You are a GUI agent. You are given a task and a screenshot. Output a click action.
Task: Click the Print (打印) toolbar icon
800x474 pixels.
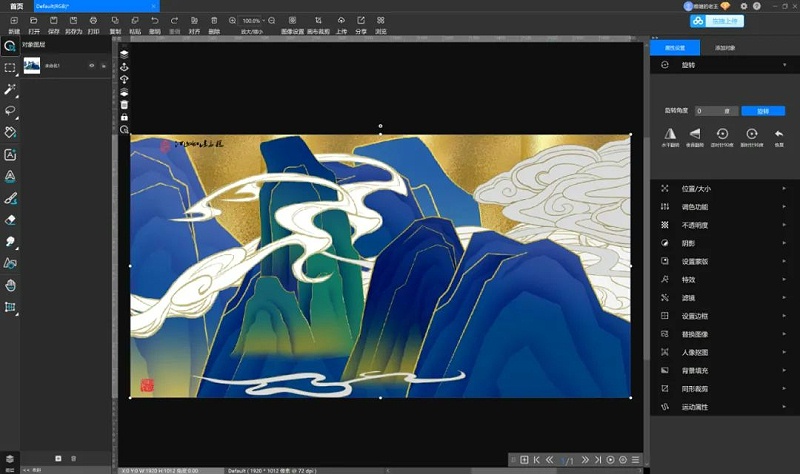(93, 20)
